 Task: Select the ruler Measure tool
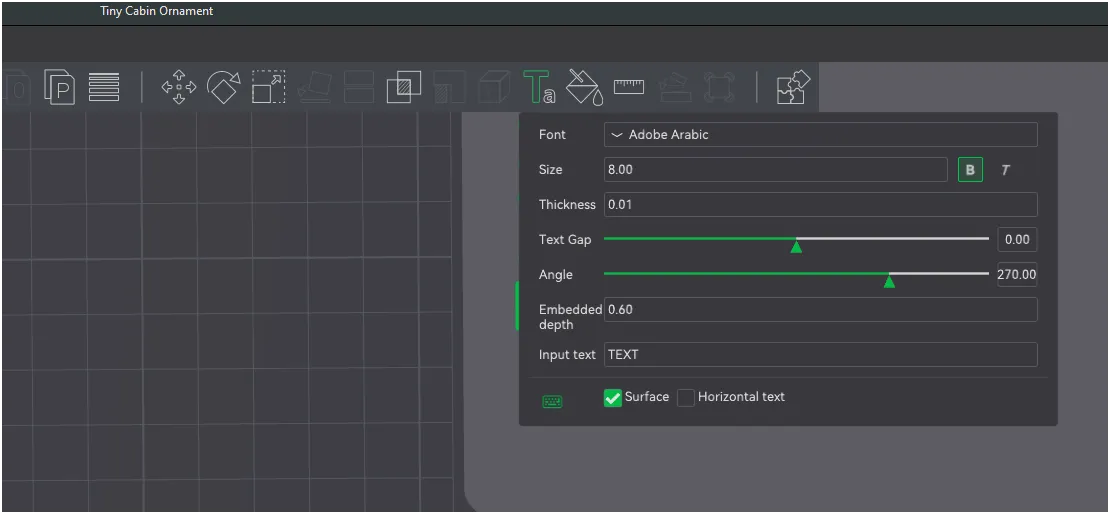click(629, 86)
